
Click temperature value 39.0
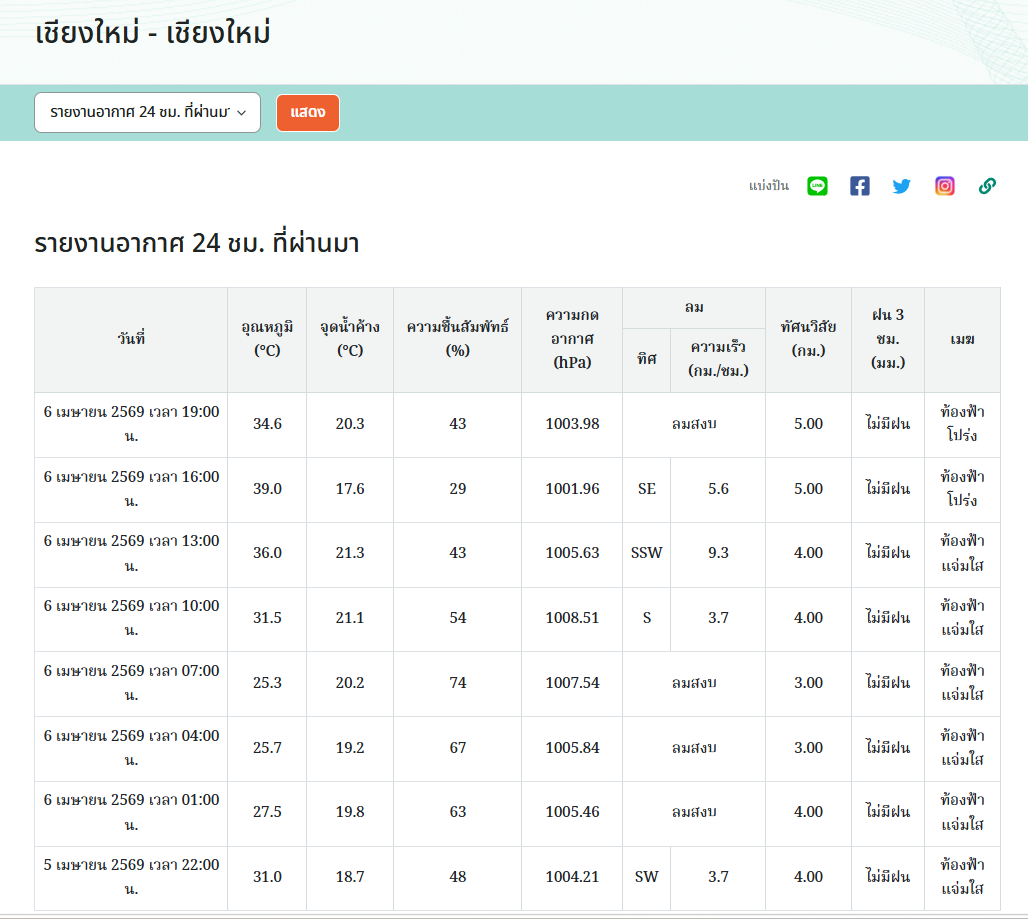coord(267,489)
